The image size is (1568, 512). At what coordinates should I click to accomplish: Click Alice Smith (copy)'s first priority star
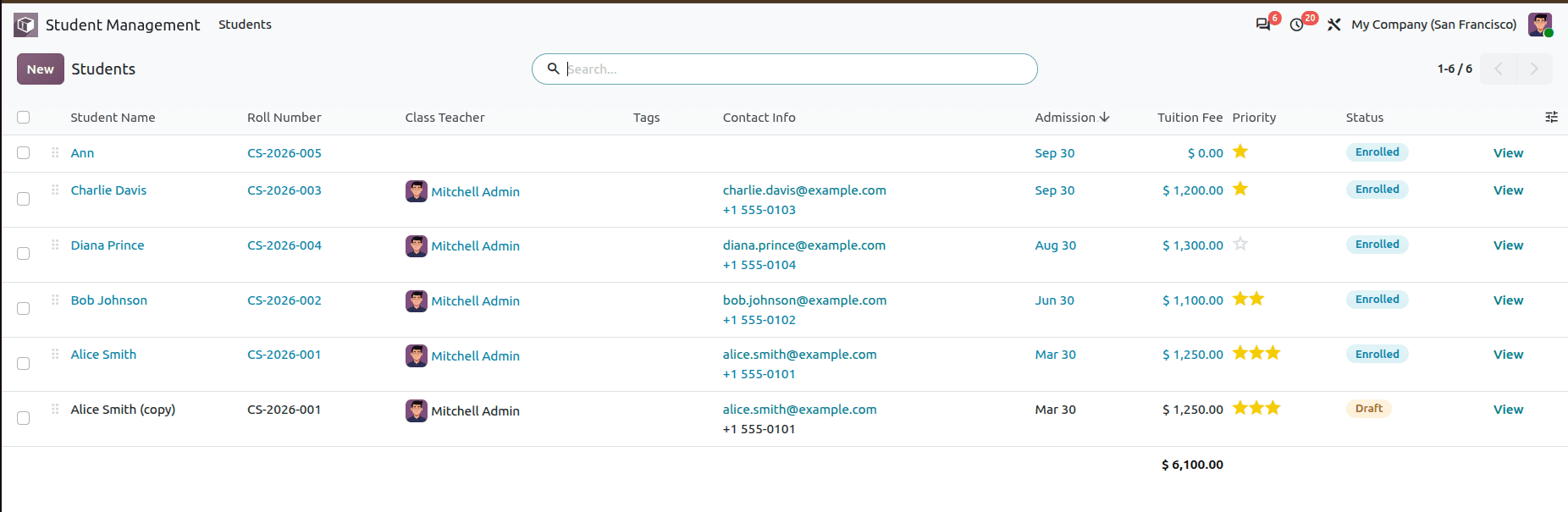tap(1240, 408)
